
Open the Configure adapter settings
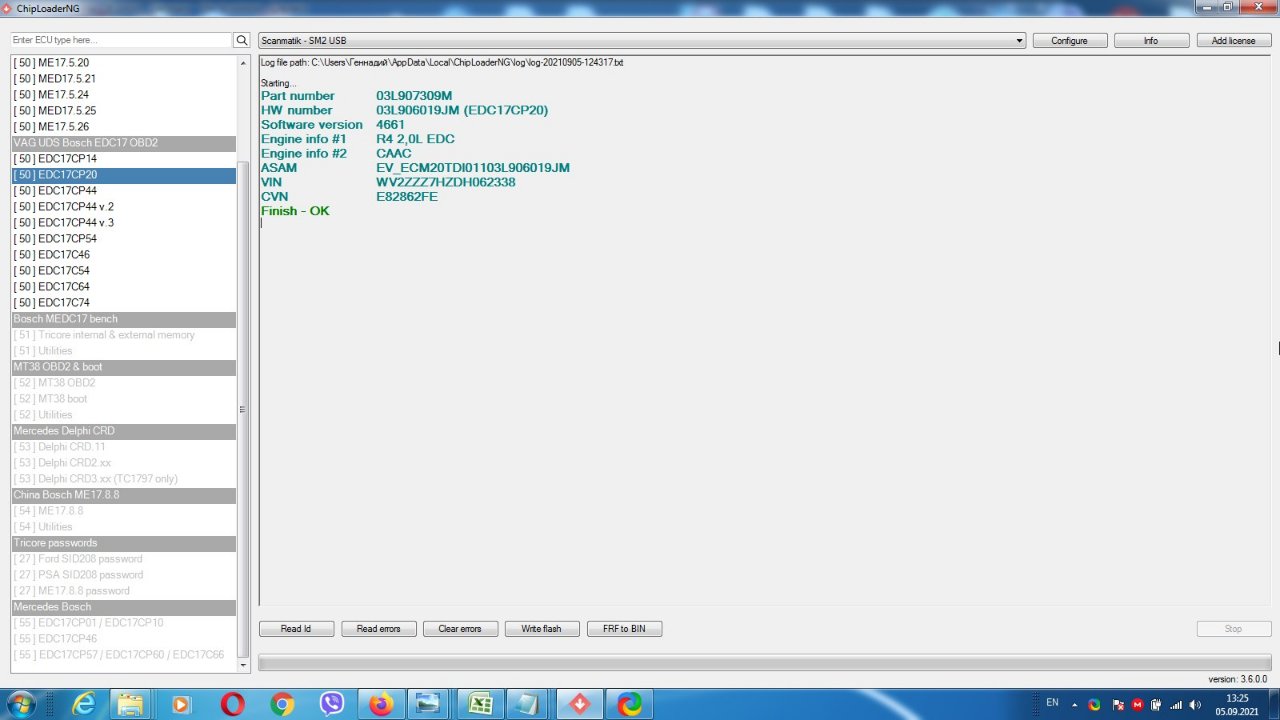pyautogui.click(x=1069, y=41)
